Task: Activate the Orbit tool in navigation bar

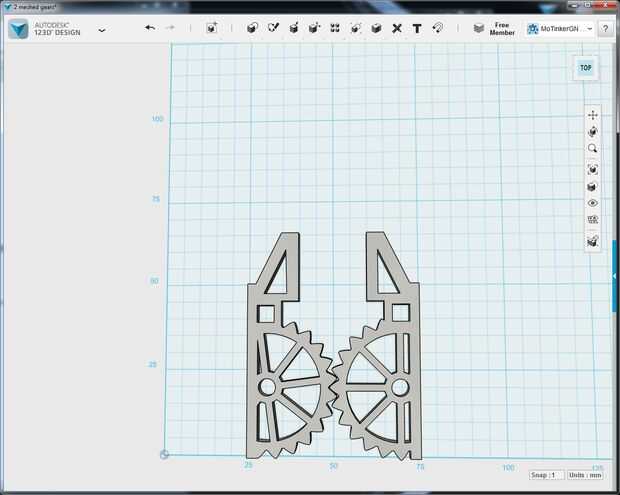Action: click(x=593, y=132)
